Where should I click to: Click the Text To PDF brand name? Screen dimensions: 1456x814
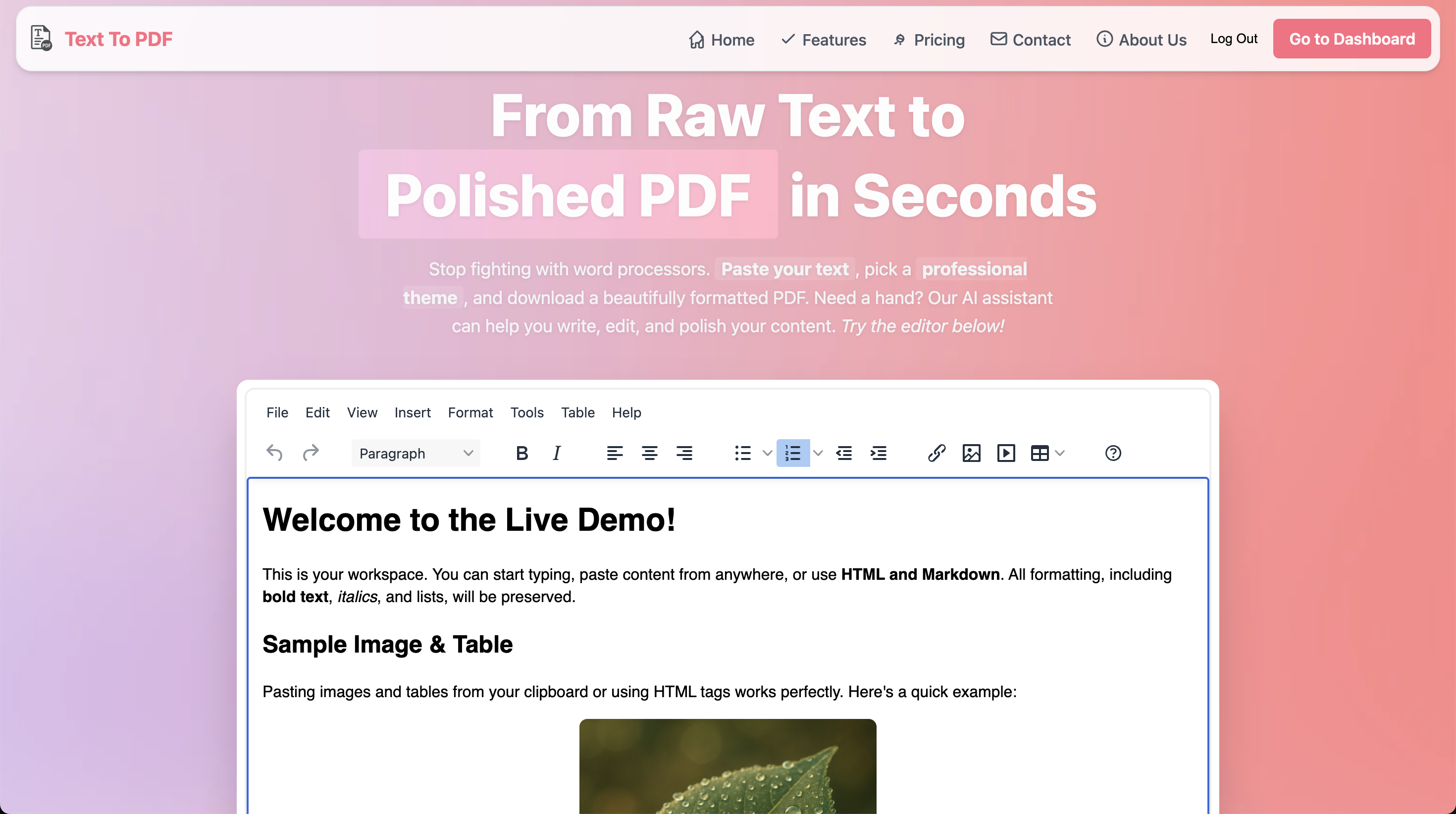coord(118,39)
